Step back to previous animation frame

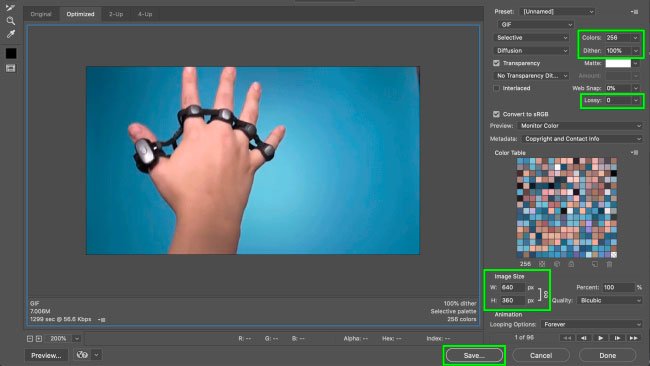[584, 338]
